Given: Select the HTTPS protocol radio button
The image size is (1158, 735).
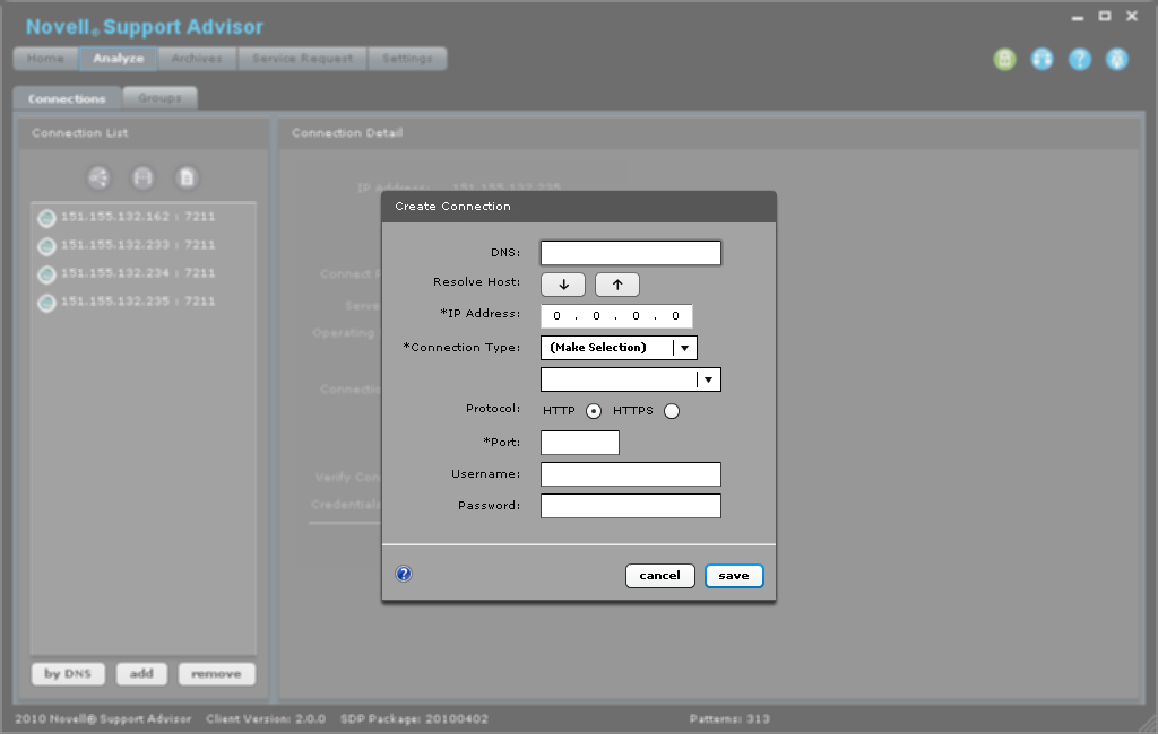Looking at the screenshot, I should point(671,411).
